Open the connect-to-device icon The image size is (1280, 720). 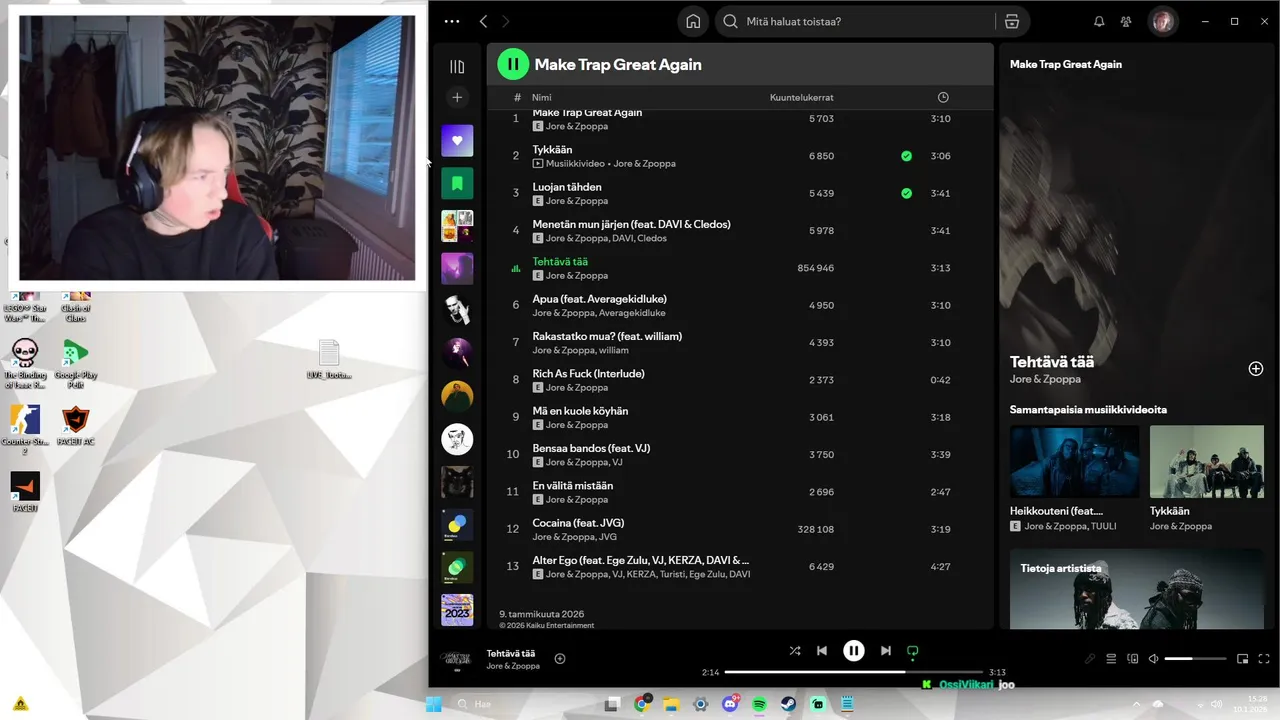click(x=1133, y=659)
